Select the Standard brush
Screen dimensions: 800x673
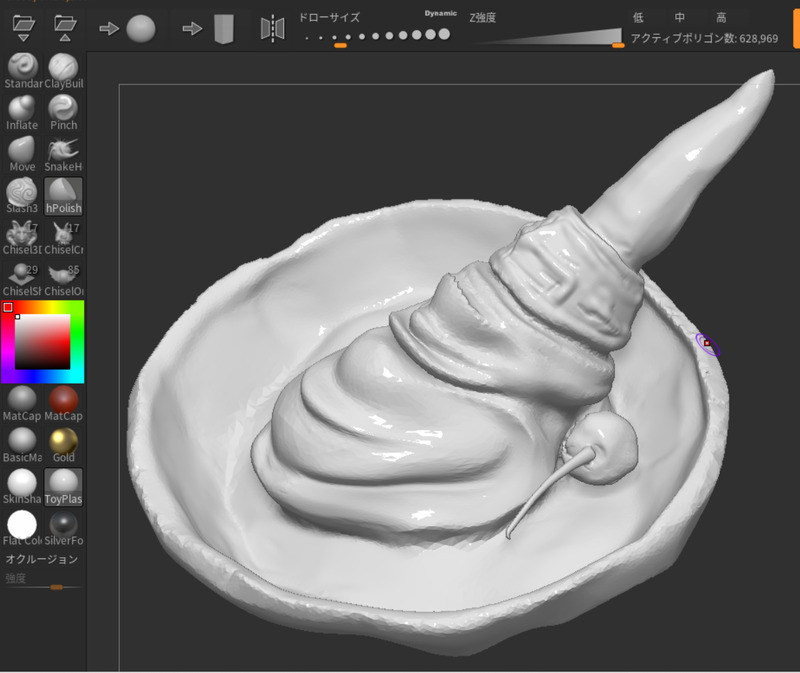[x=22, y=71]
